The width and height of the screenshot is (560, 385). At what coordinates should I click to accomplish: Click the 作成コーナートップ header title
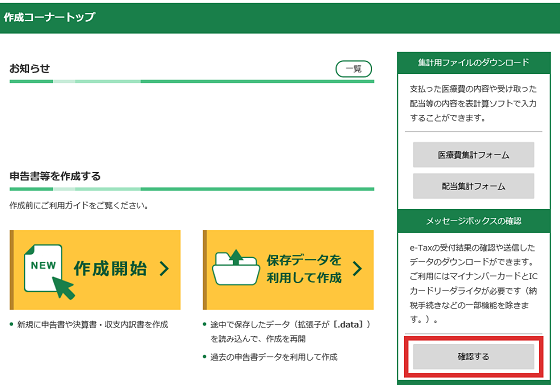pyautogui.click(x=49, y=17)
